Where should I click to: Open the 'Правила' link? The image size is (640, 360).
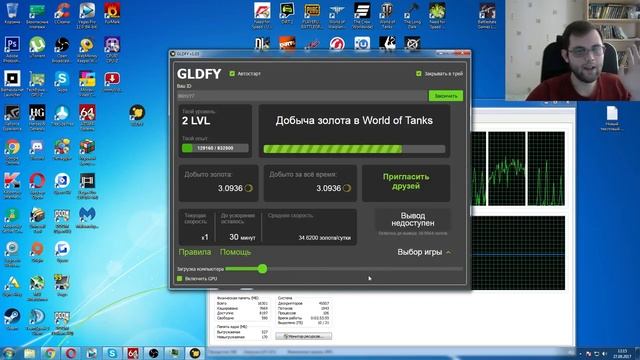(x=195, y=252)
